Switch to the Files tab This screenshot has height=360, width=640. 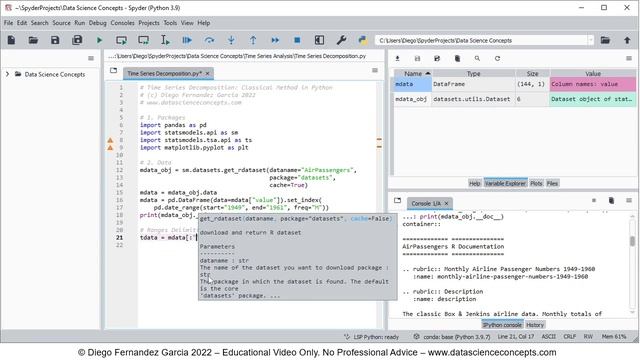coord(552,183)
